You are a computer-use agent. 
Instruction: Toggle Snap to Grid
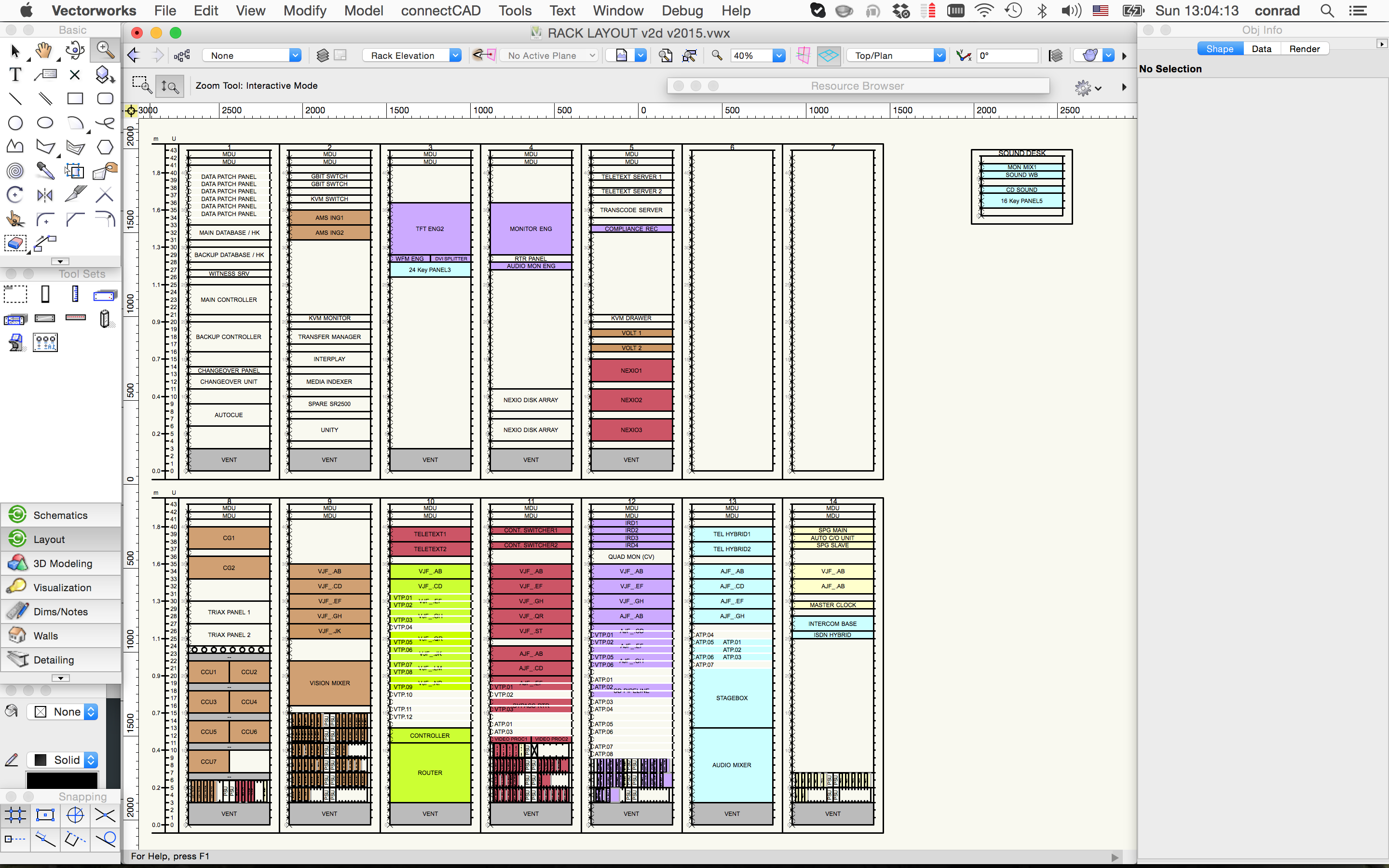pos(15,814)
